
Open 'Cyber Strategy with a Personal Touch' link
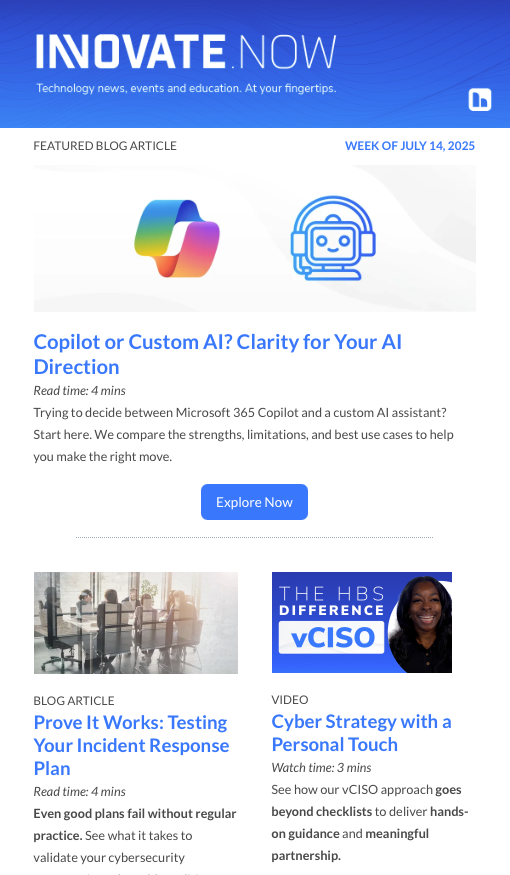click(x=361, y=733)
